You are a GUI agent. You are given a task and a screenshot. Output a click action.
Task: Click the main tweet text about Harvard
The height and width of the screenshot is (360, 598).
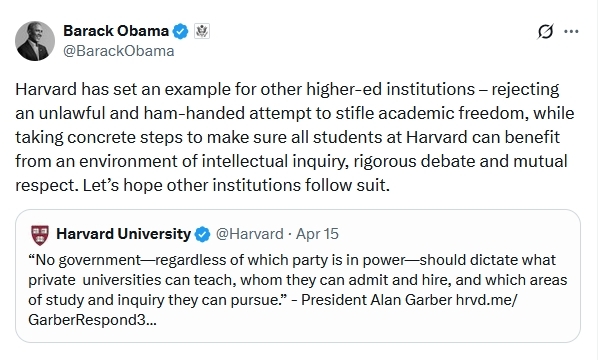click(294, 137)
